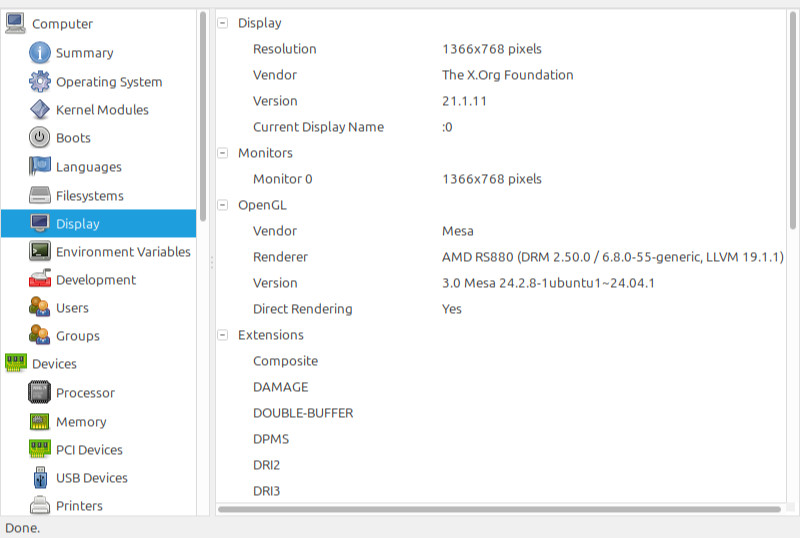
Task: Click the Devices category icon
Action: coord(15,363)
